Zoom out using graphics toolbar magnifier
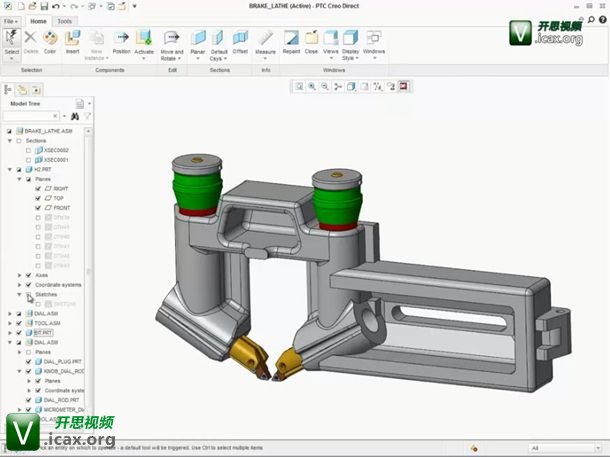Image resolution: width=610 pixels, height=457 pixels. pos(325,86)
